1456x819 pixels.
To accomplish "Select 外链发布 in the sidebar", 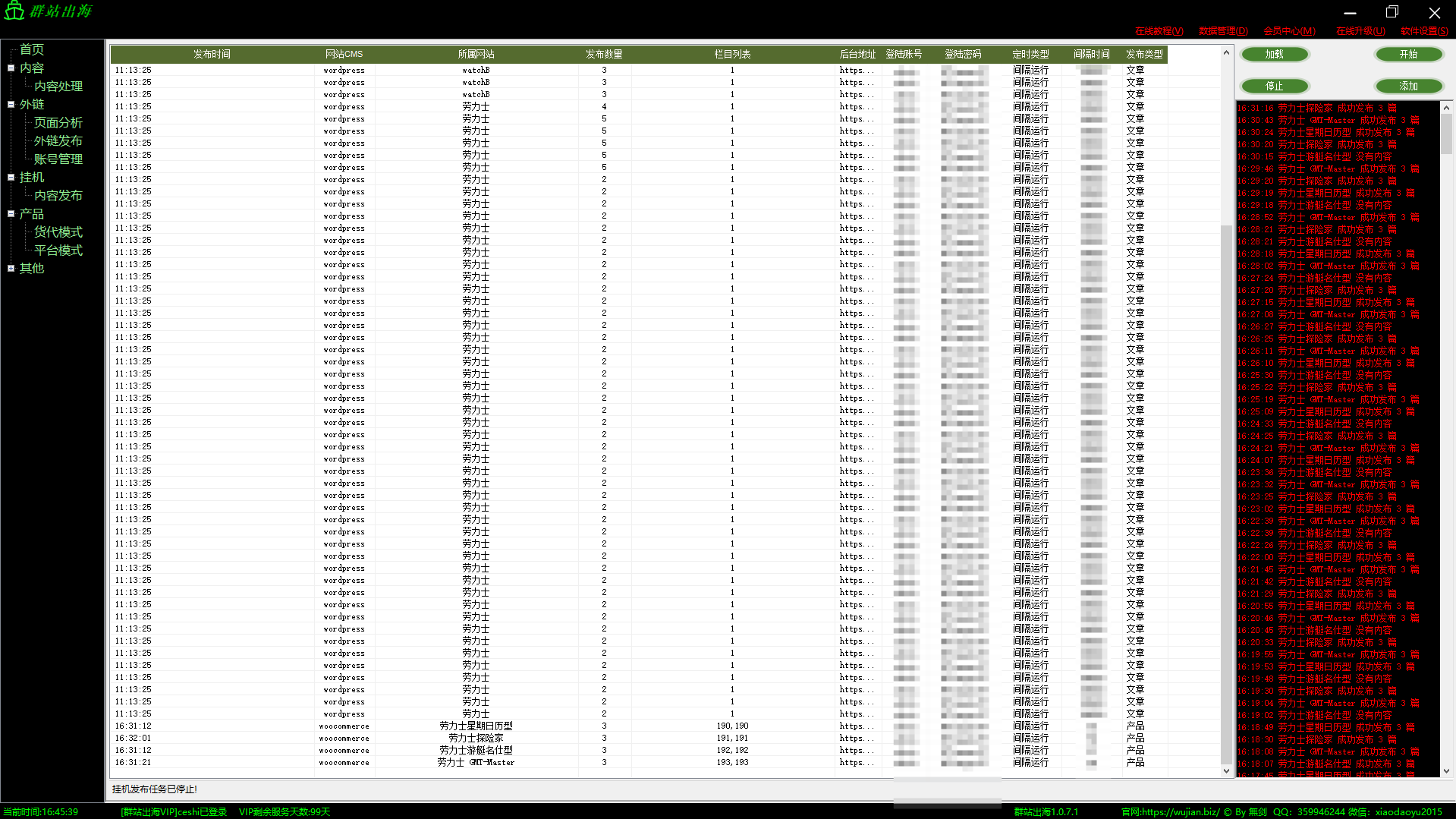I will pyautogui.click(x=58, y=140).
